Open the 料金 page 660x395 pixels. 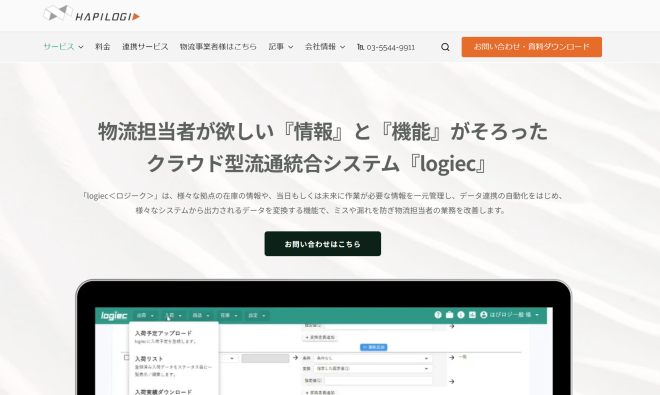tap(103, 47)
